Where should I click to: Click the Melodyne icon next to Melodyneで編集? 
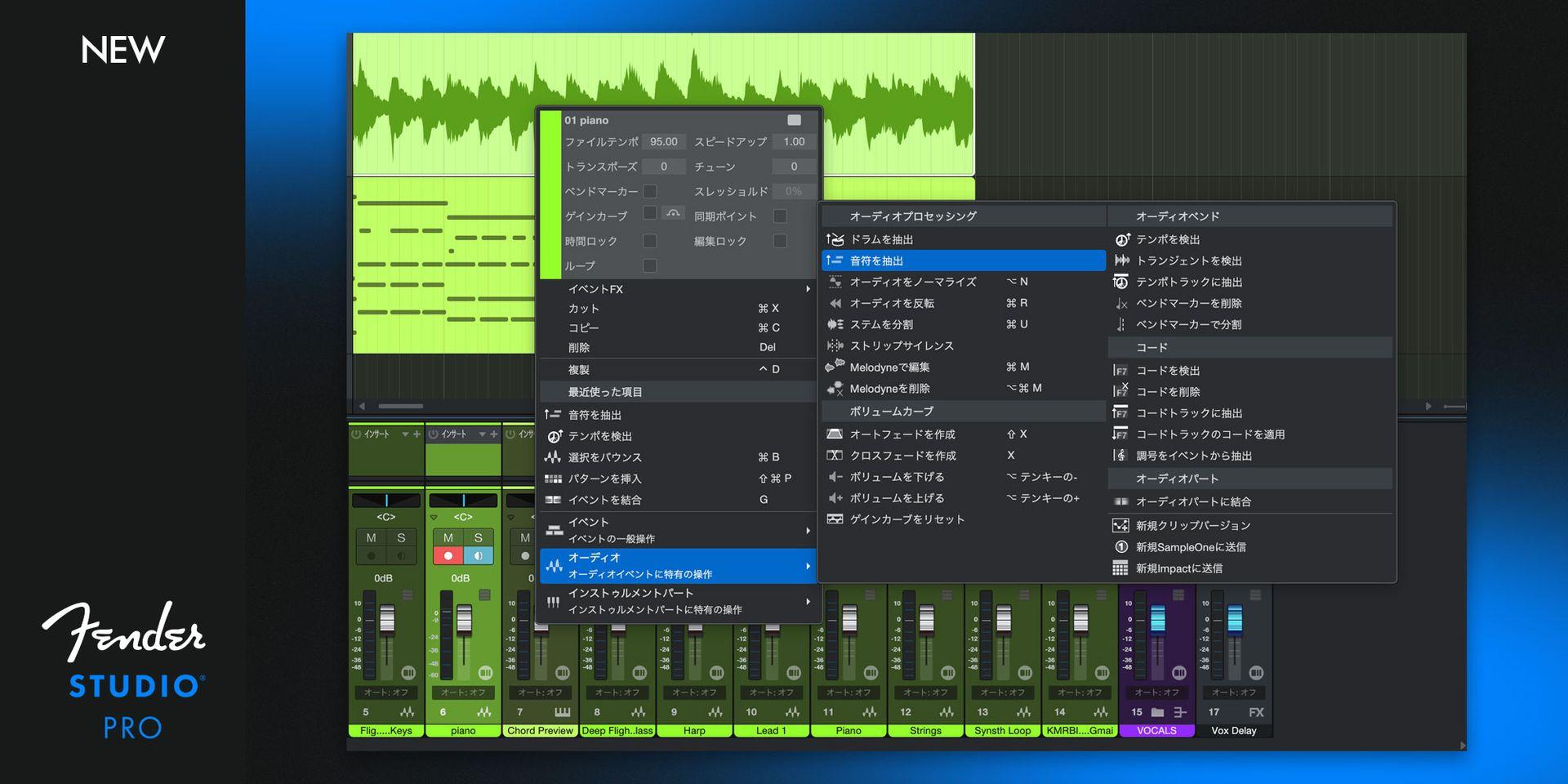pos(835,367)
